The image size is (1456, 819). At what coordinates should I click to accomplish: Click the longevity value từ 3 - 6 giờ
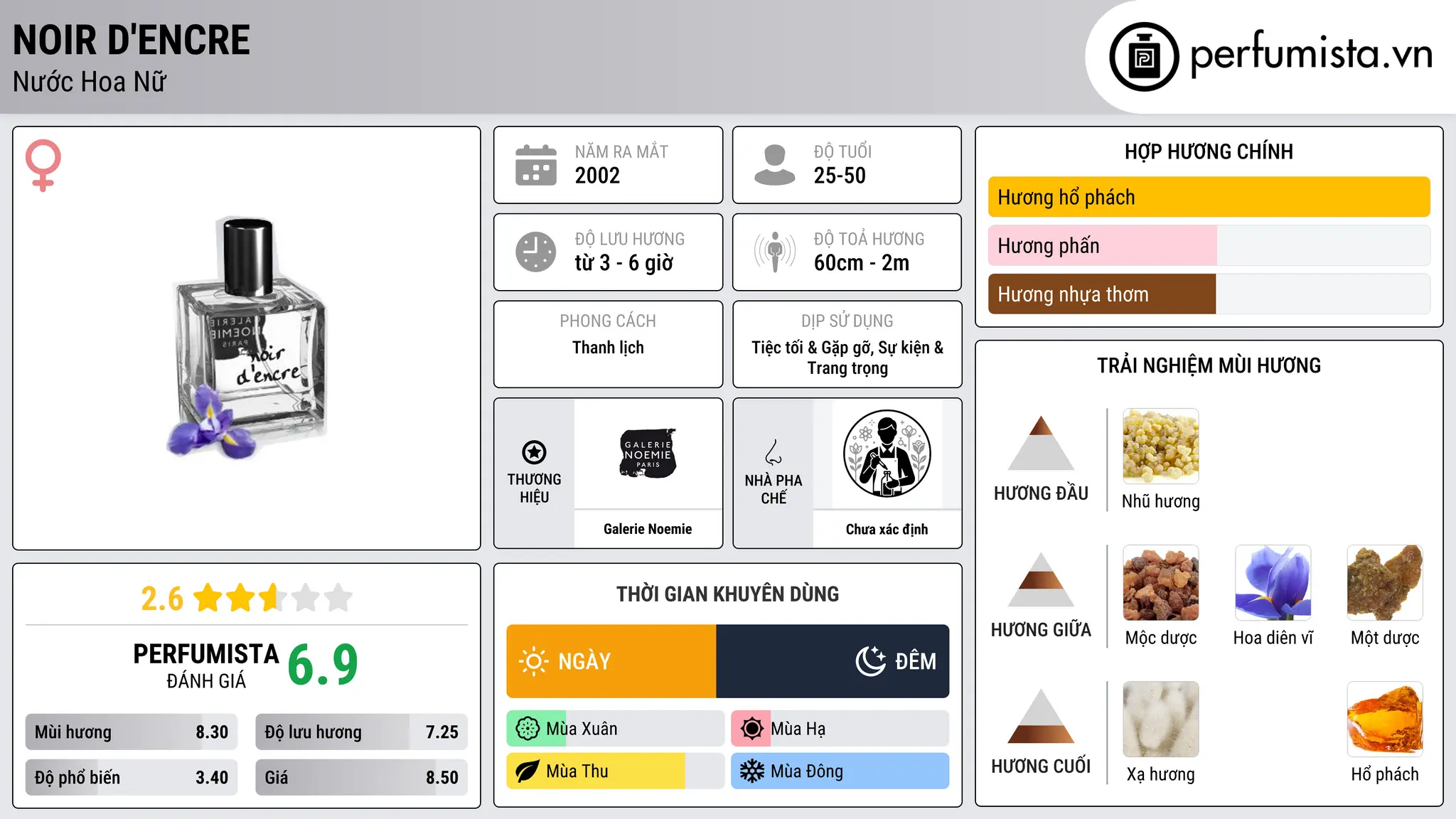coord(624,263)
